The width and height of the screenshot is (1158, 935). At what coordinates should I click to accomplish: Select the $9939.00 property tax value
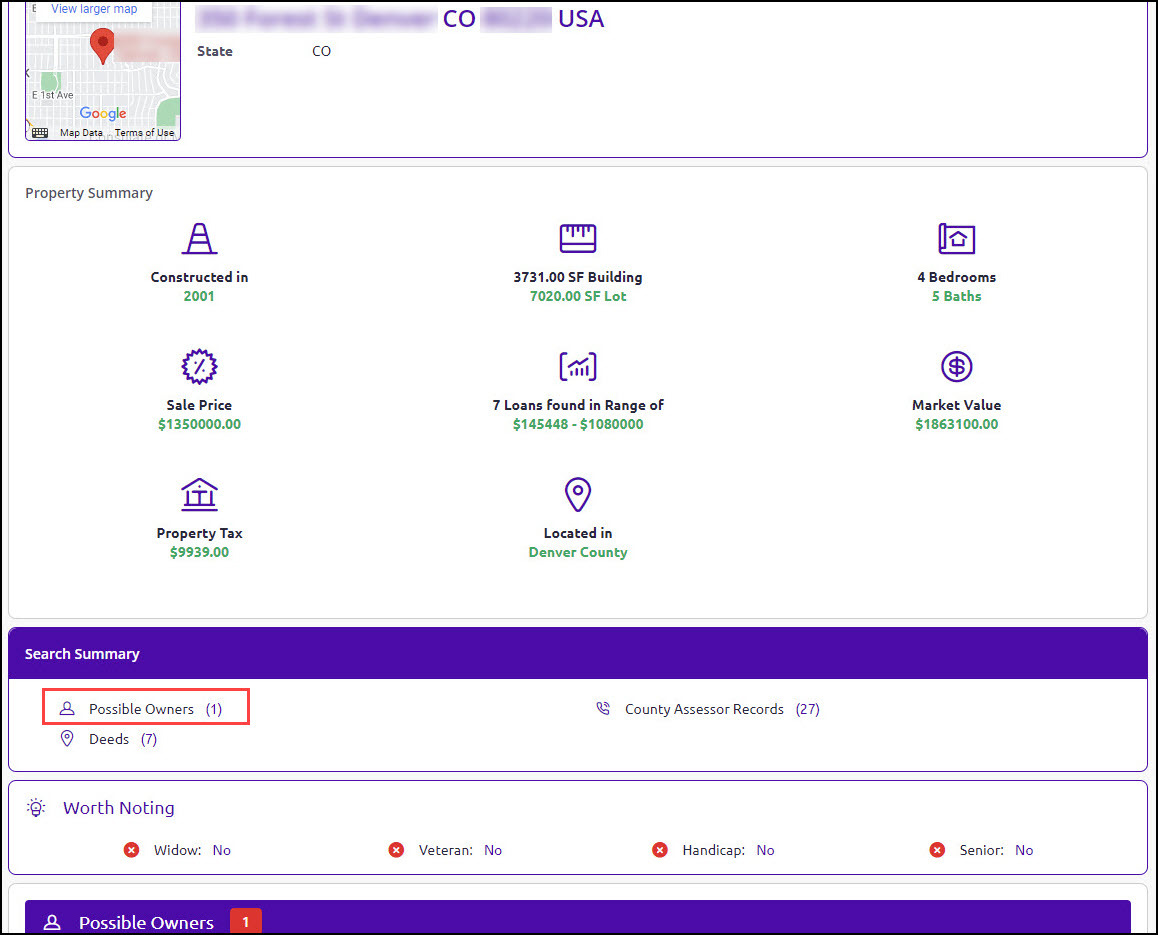(199, 552)
